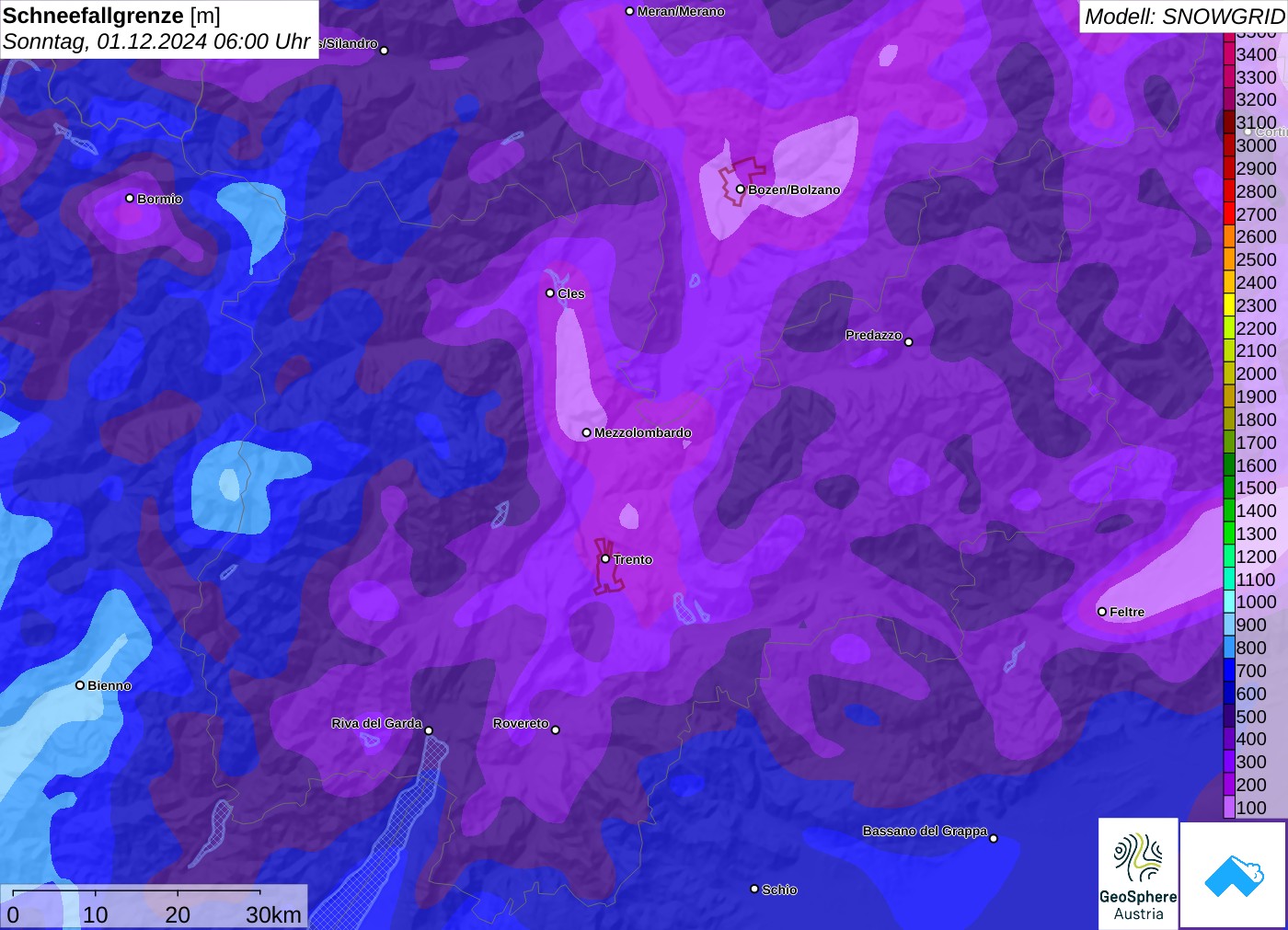Click the 1500 legend color swatch
Image resolution: width=1288 pixels, height=930 pixels.
tap(1228, 488)
